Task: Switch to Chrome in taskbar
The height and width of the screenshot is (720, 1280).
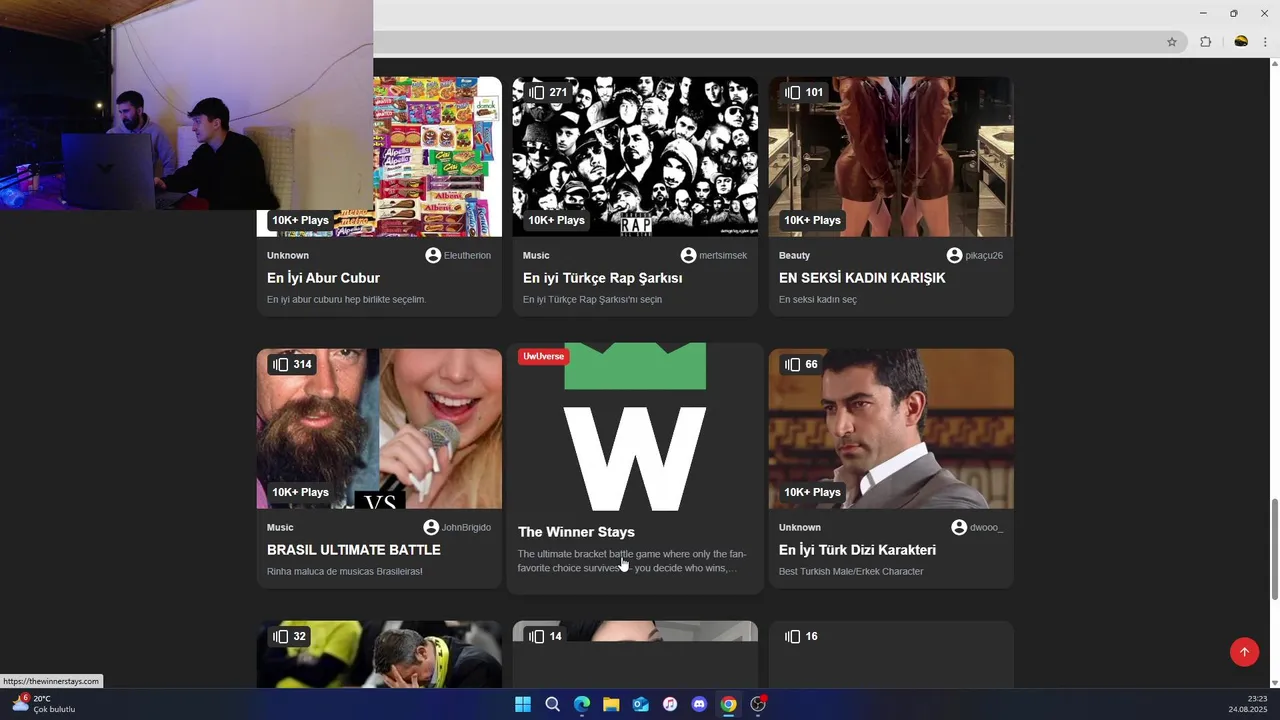Action: click(729, 704)
